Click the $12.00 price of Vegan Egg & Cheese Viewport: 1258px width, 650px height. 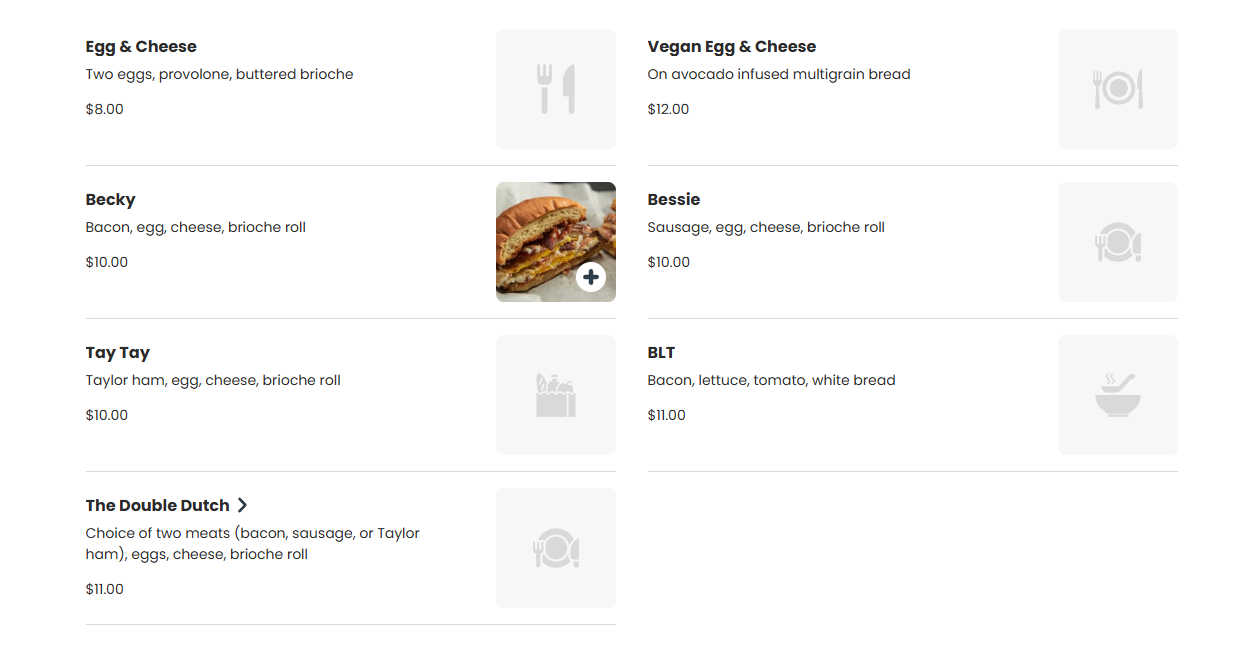point(669,109)
